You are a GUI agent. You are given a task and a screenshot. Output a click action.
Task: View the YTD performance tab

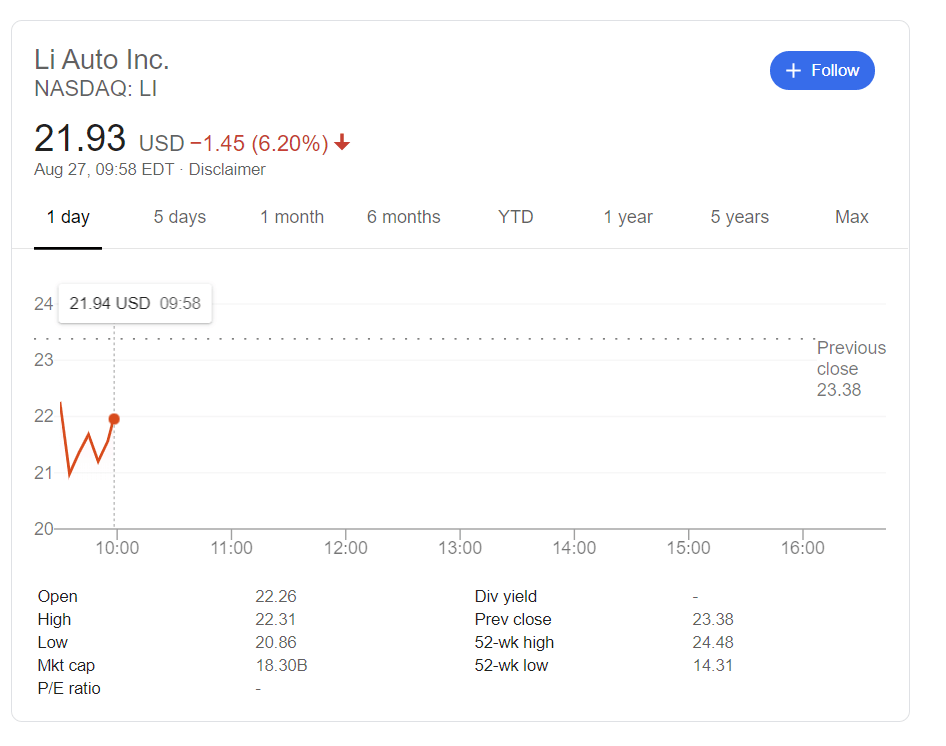[515, 217]
